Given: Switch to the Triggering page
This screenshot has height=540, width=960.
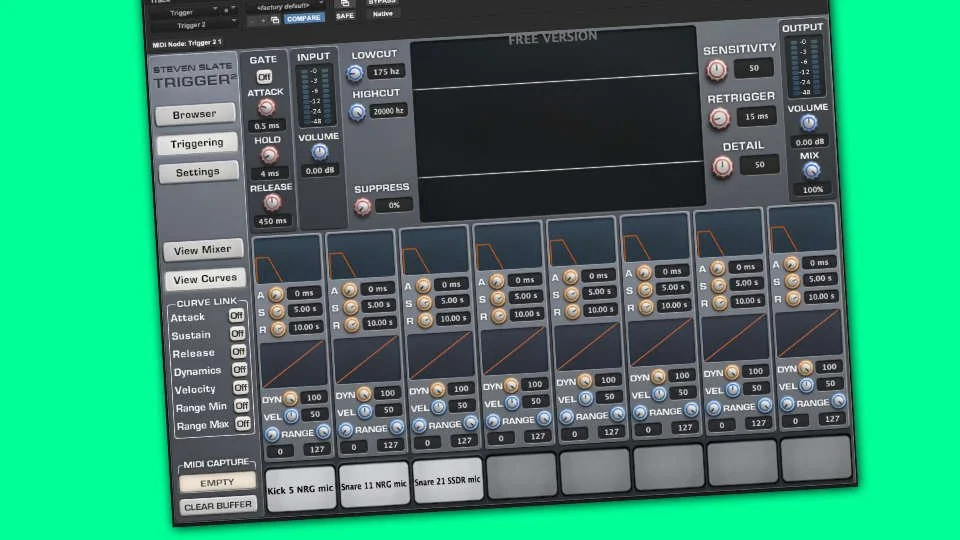Looking at the screenshot, I should click(x=197, y=143).
